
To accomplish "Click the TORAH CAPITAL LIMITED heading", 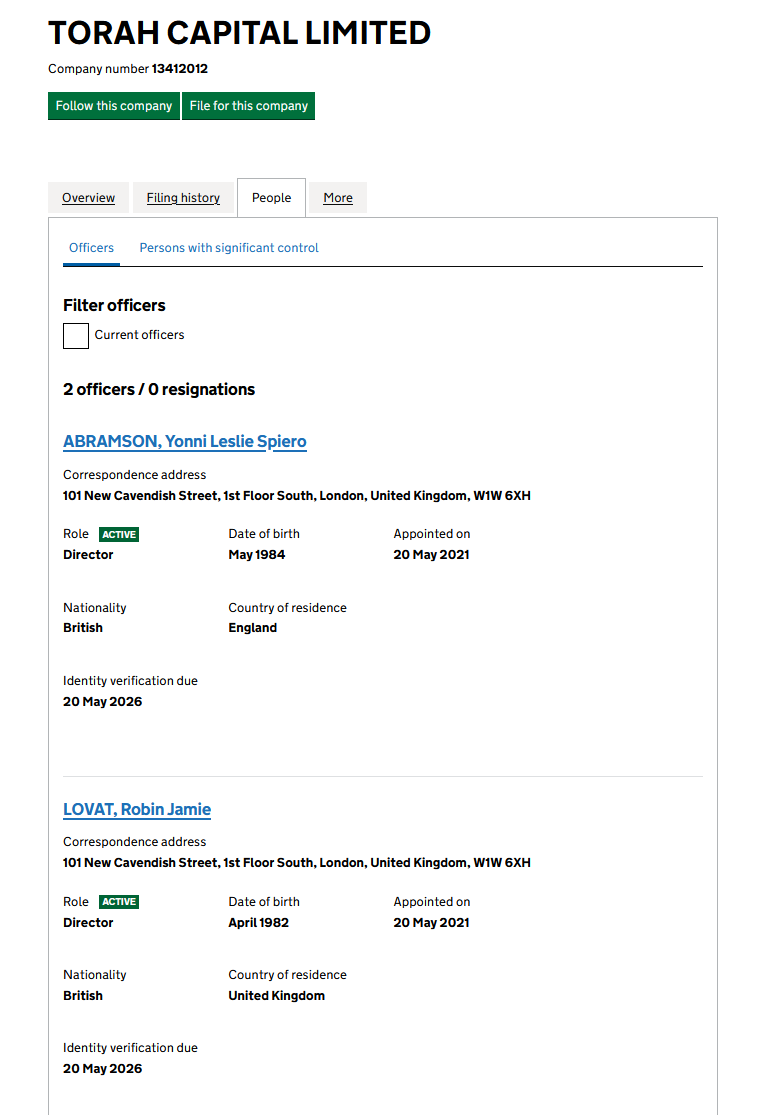I will [240, 33].
